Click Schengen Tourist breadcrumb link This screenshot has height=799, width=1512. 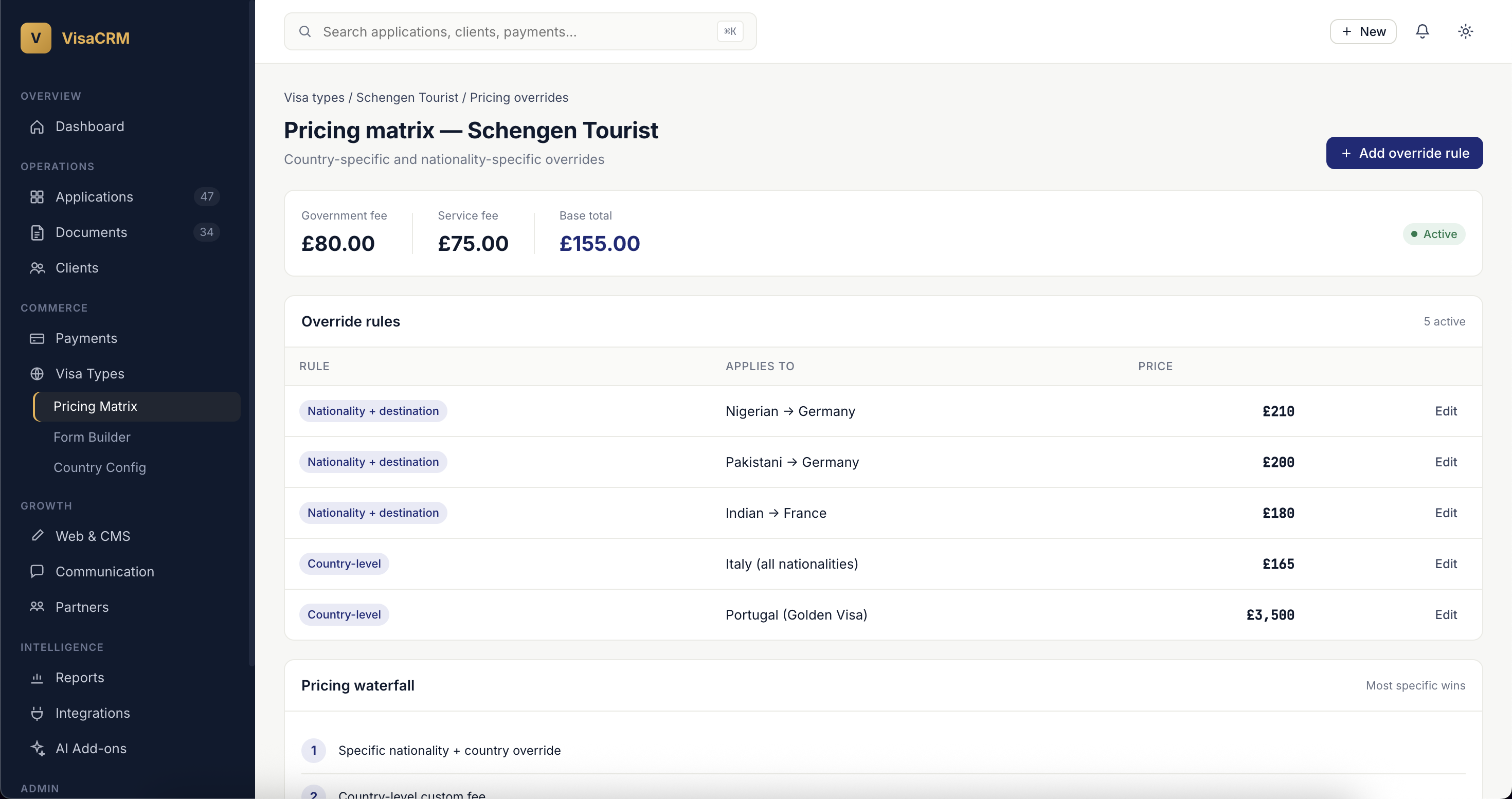pyautogui.click(x=407, y=97)
